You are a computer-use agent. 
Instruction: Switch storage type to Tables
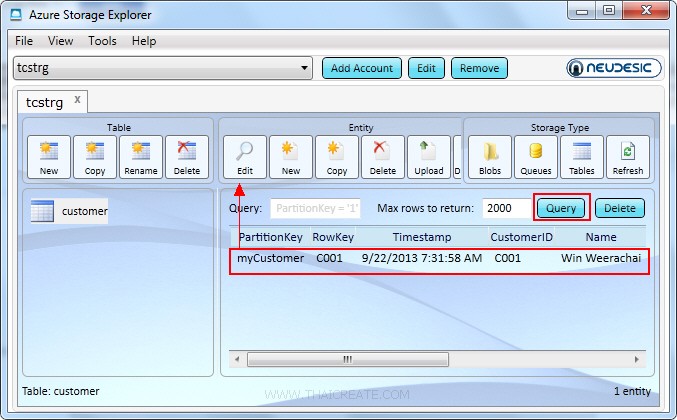[582, 157]
